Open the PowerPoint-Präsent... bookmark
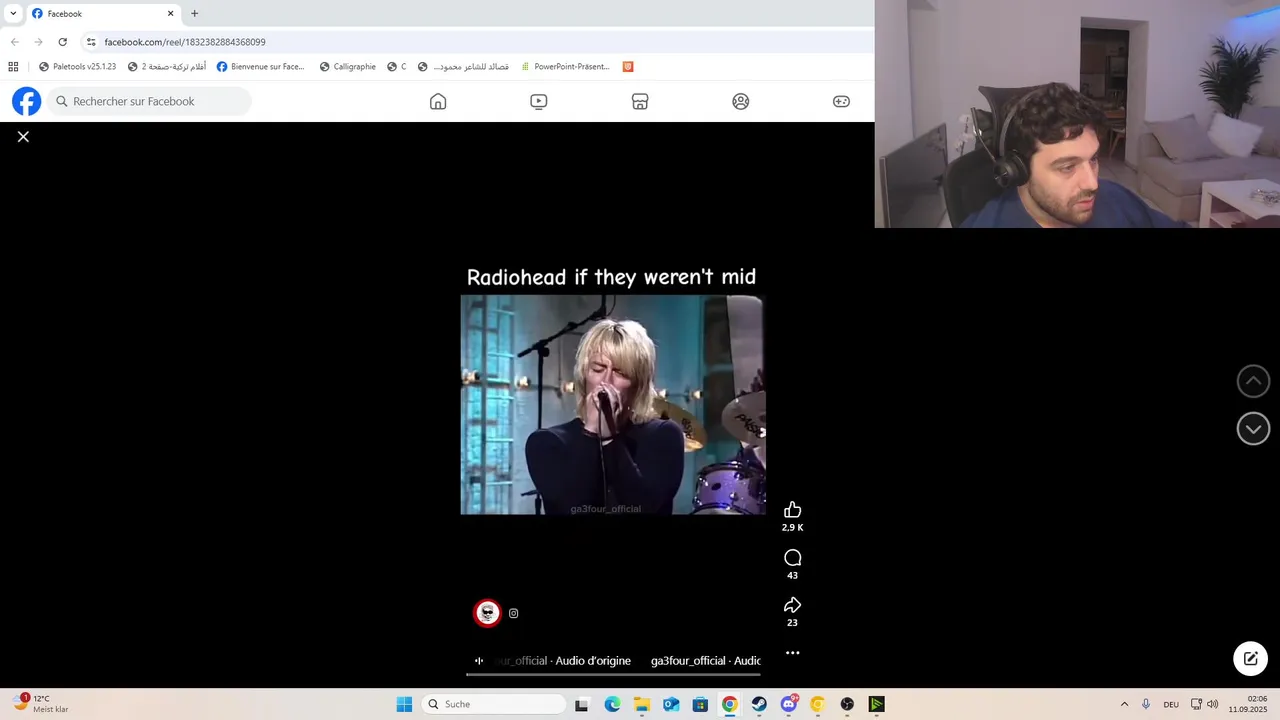 pyautogui.click(x=565, y=67)
